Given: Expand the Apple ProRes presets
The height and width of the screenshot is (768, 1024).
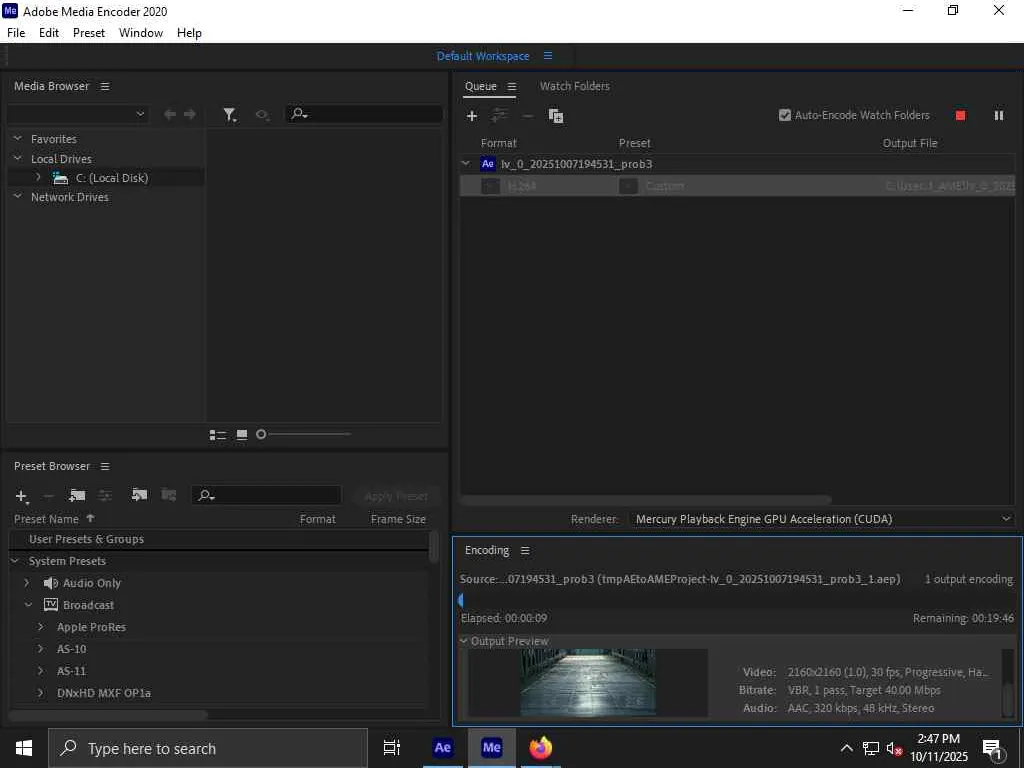Looking at the screenshot, I should click(41, 627).
